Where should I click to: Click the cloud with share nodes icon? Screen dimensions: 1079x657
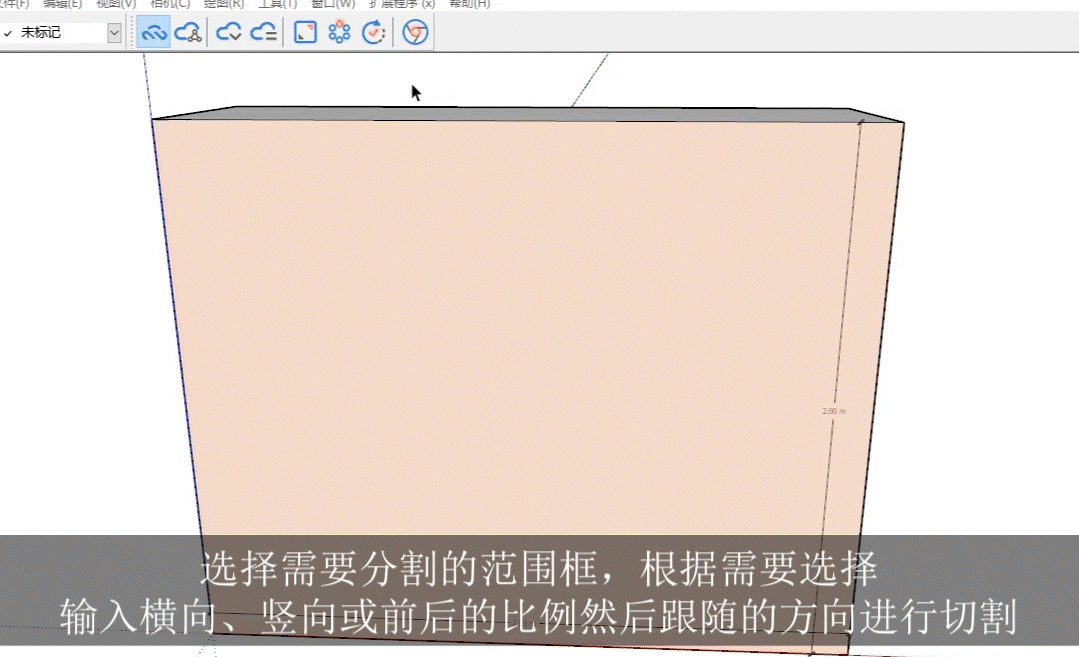pyautogui.click(x=188, y=33)
